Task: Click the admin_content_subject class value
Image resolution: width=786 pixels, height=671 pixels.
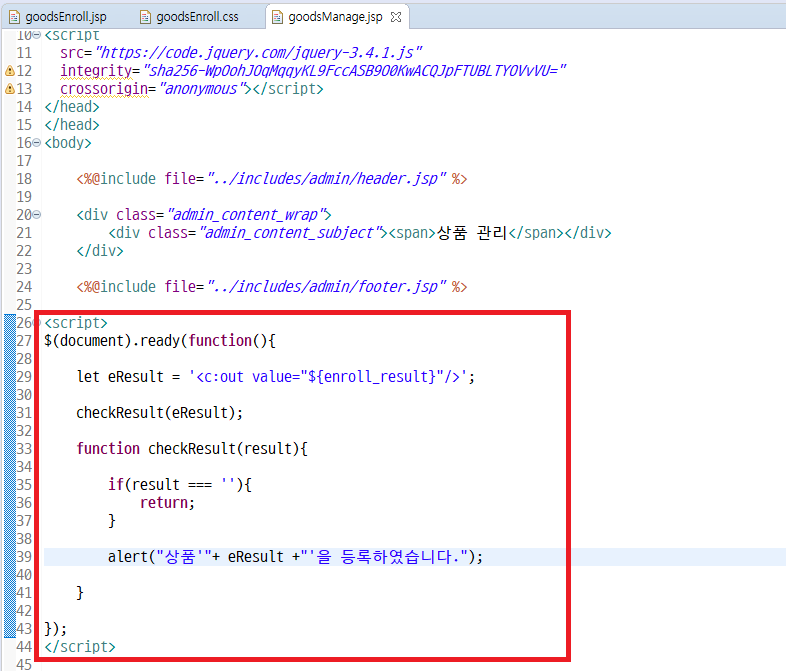Action: click(290, 233)
